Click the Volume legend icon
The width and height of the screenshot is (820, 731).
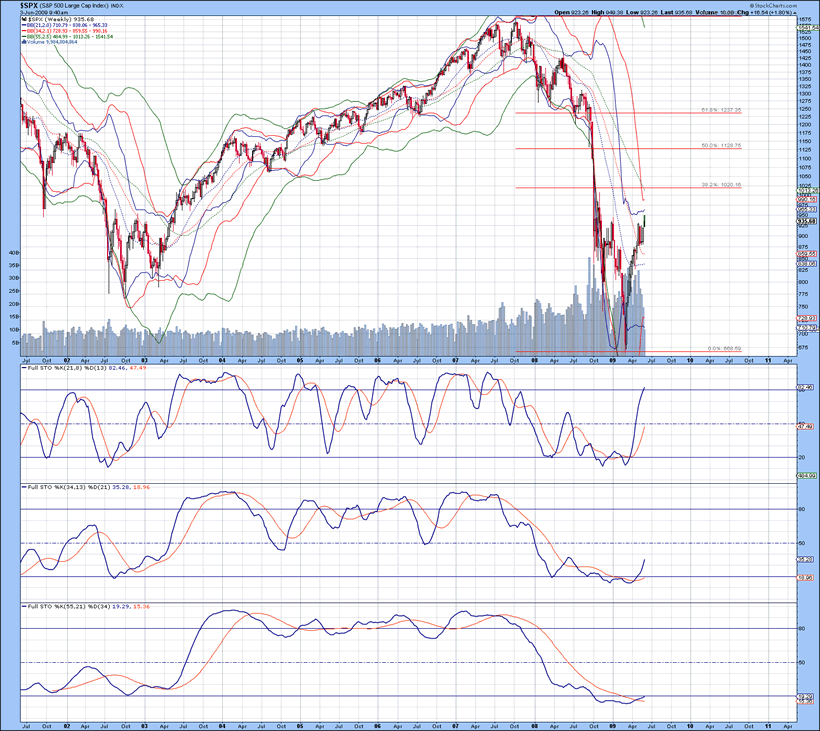click(x=24, y=43)
